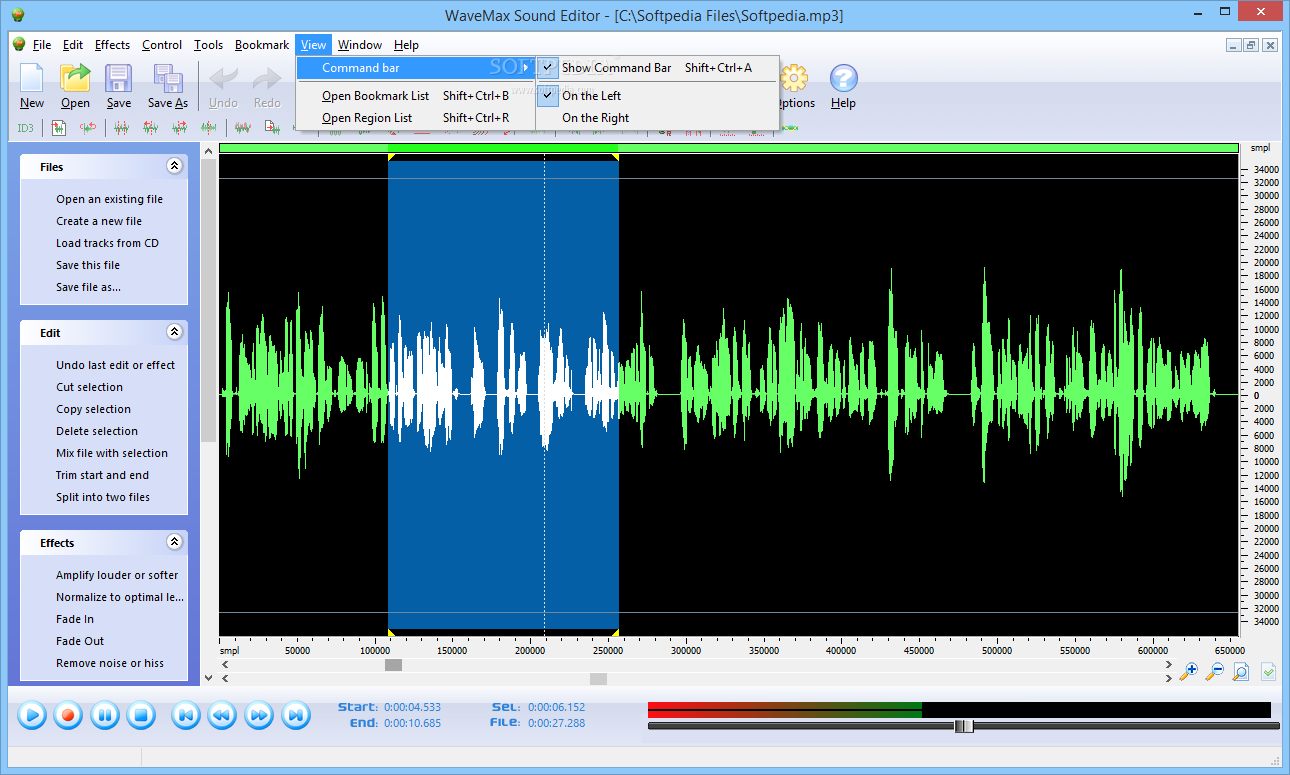Start playback with the Play button
This screenshot has width=1290, height=775.
(x=32, y=715)
